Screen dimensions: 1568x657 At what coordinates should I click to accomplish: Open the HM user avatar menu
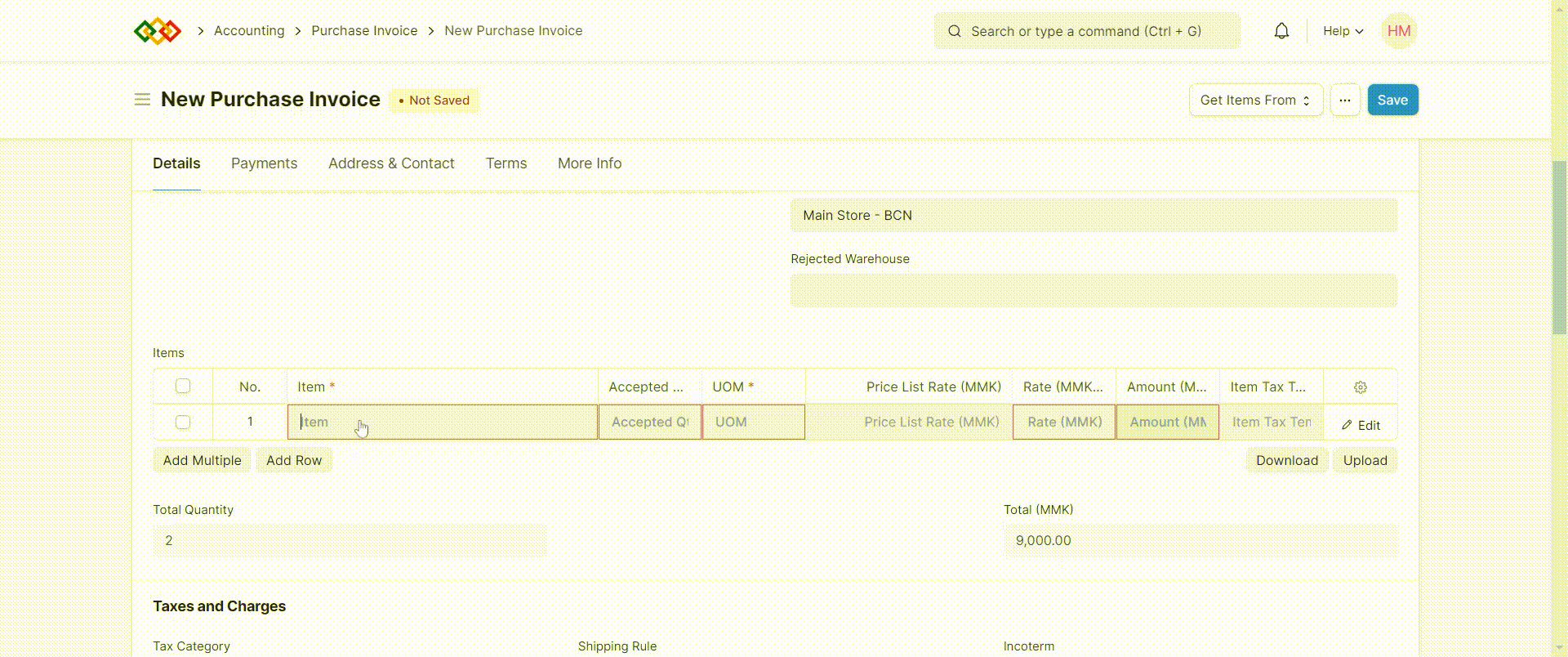1399,31
